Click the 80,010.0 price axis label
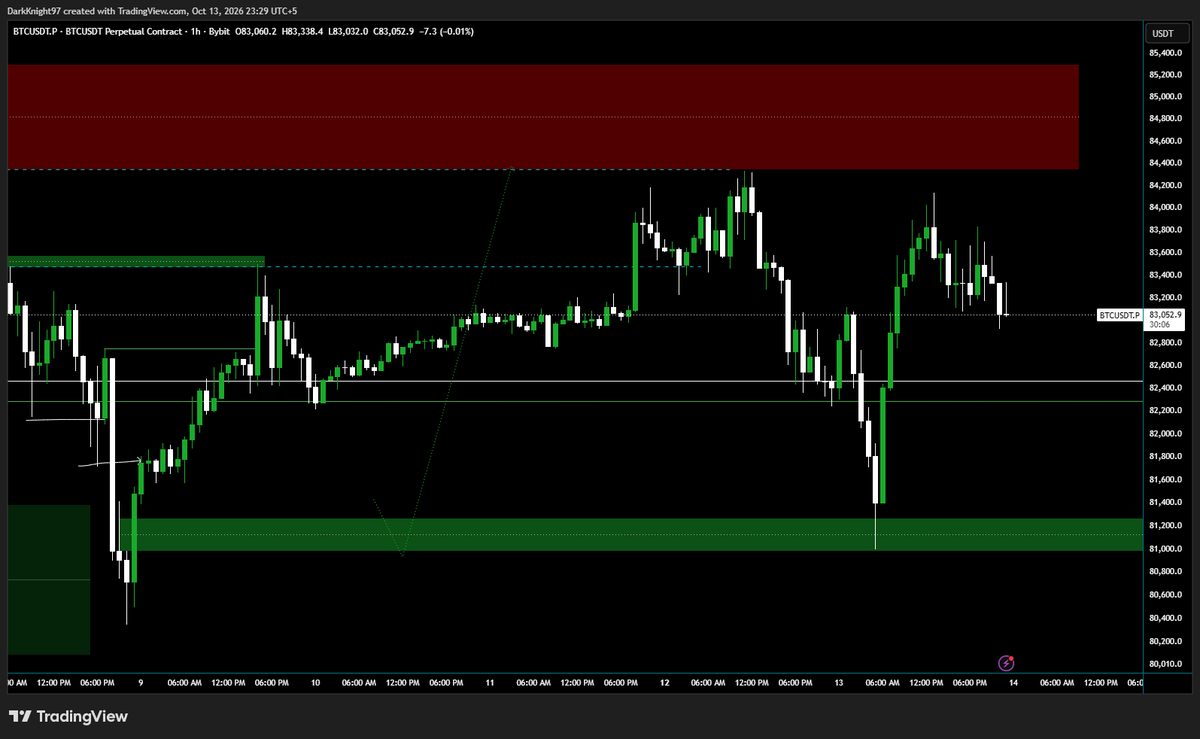 [x=1165, y=664]
